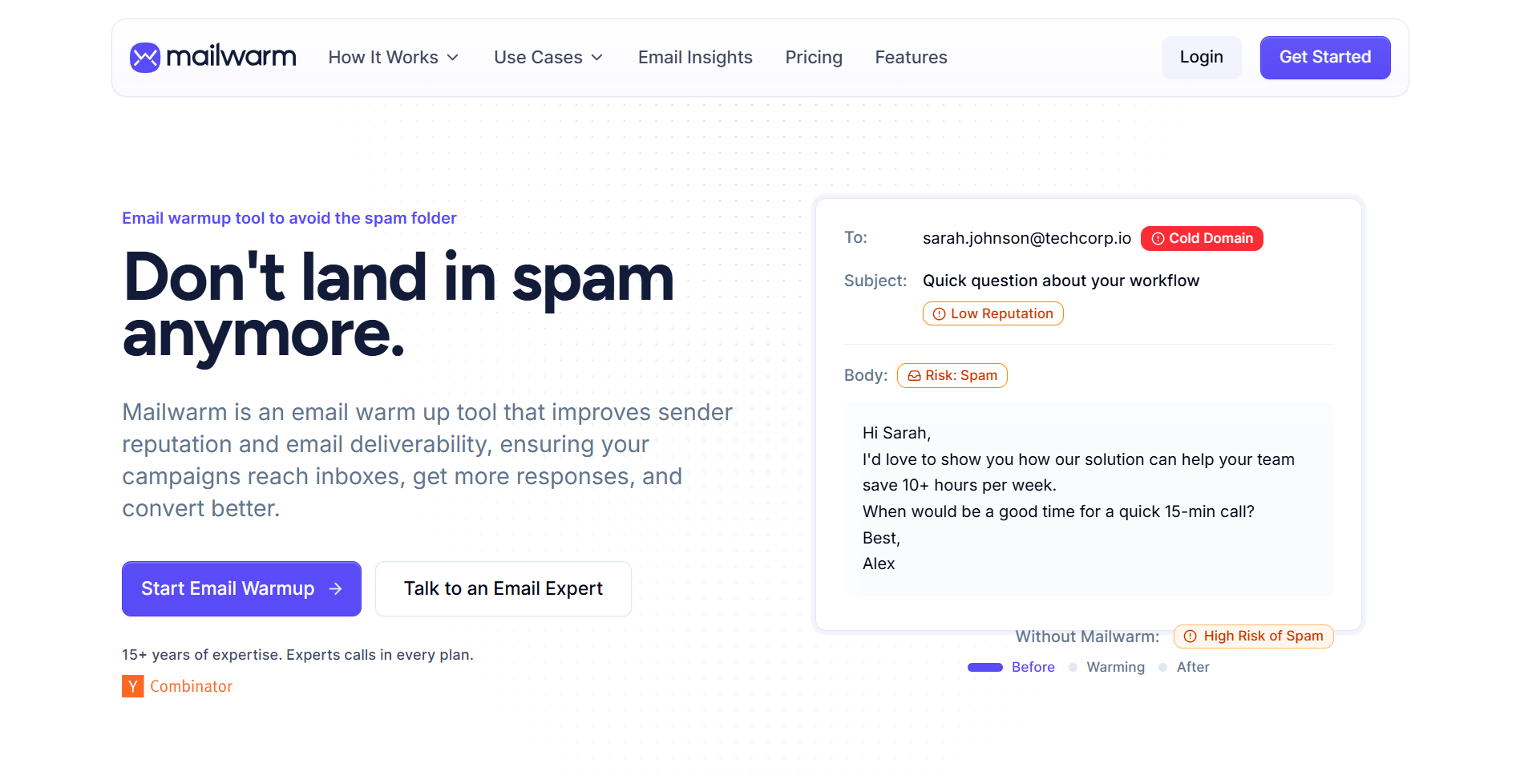This screenshot has width=1520, height=784.
Task: Click the Low Reputation badge
Action: [992, 313]
